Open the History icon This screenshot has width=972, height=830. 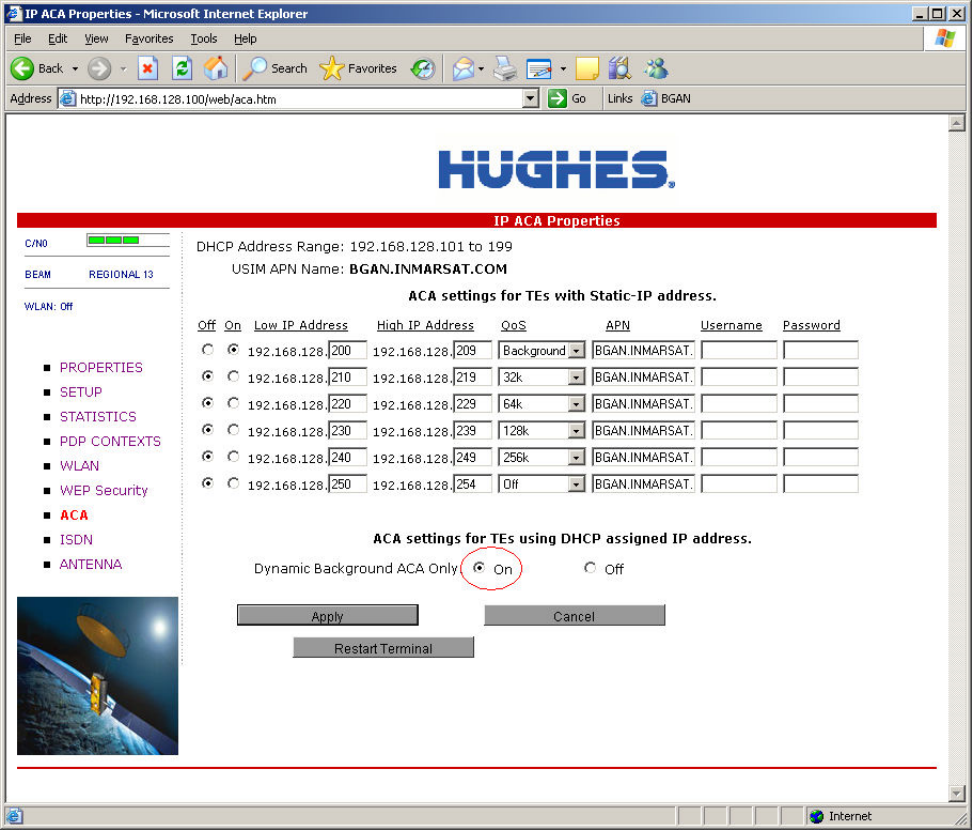(423, 68)
